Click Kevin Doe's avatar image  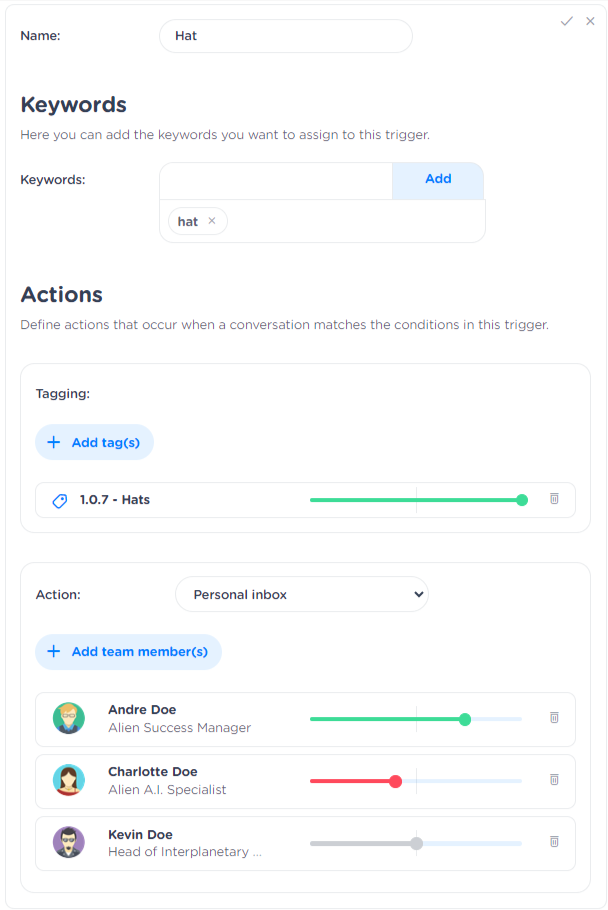(x=69, y=843)
